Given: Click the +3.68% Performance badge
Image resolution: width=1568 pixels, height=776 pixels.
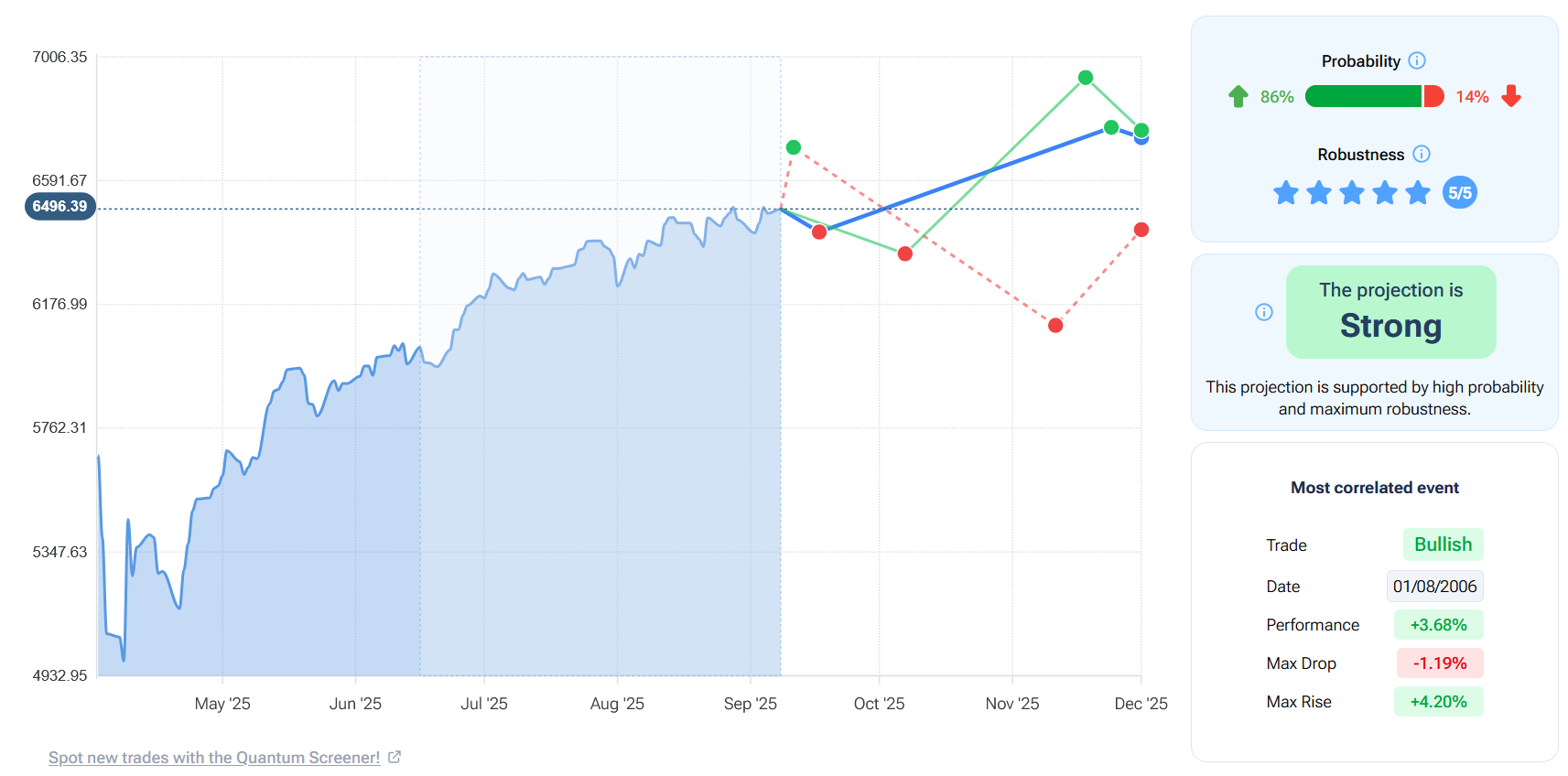Looking at the screenshot, I should click(1438, 624).
